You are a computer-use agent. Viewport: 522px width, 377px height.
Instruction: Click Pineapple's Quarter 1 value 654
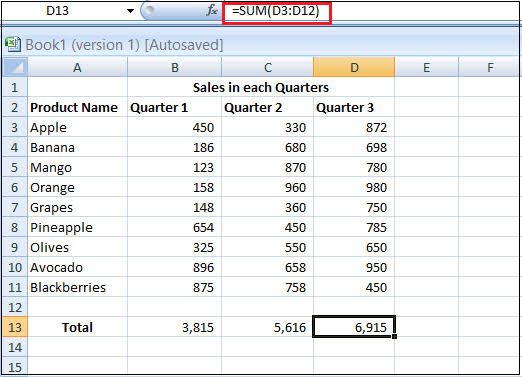(174, 227)
